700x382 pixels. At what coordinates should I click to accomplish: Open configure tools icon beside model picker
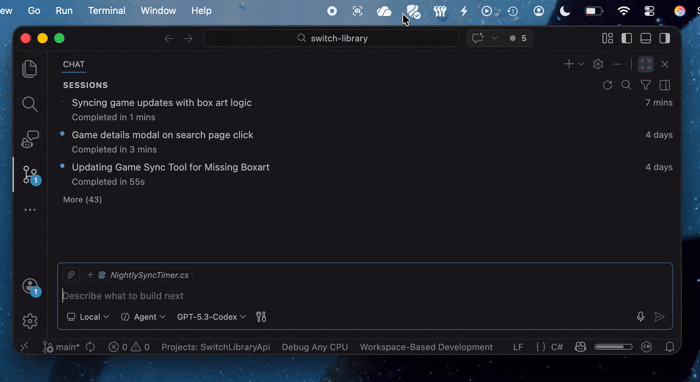pyautogui.click(x=261, y=317)
